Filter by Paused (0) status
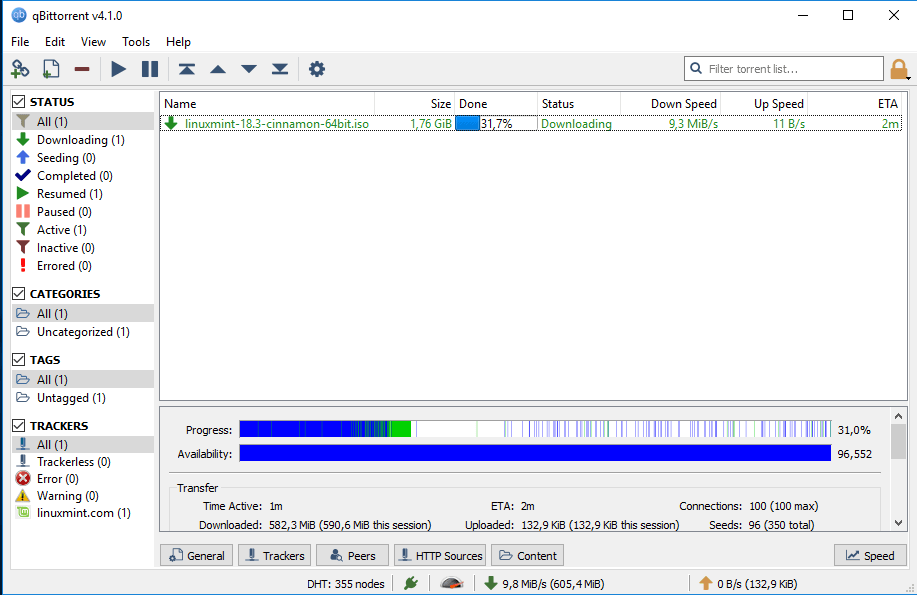The width and height of the screenshot is (917, 595). pyautogui.click(x=82, y=212)
